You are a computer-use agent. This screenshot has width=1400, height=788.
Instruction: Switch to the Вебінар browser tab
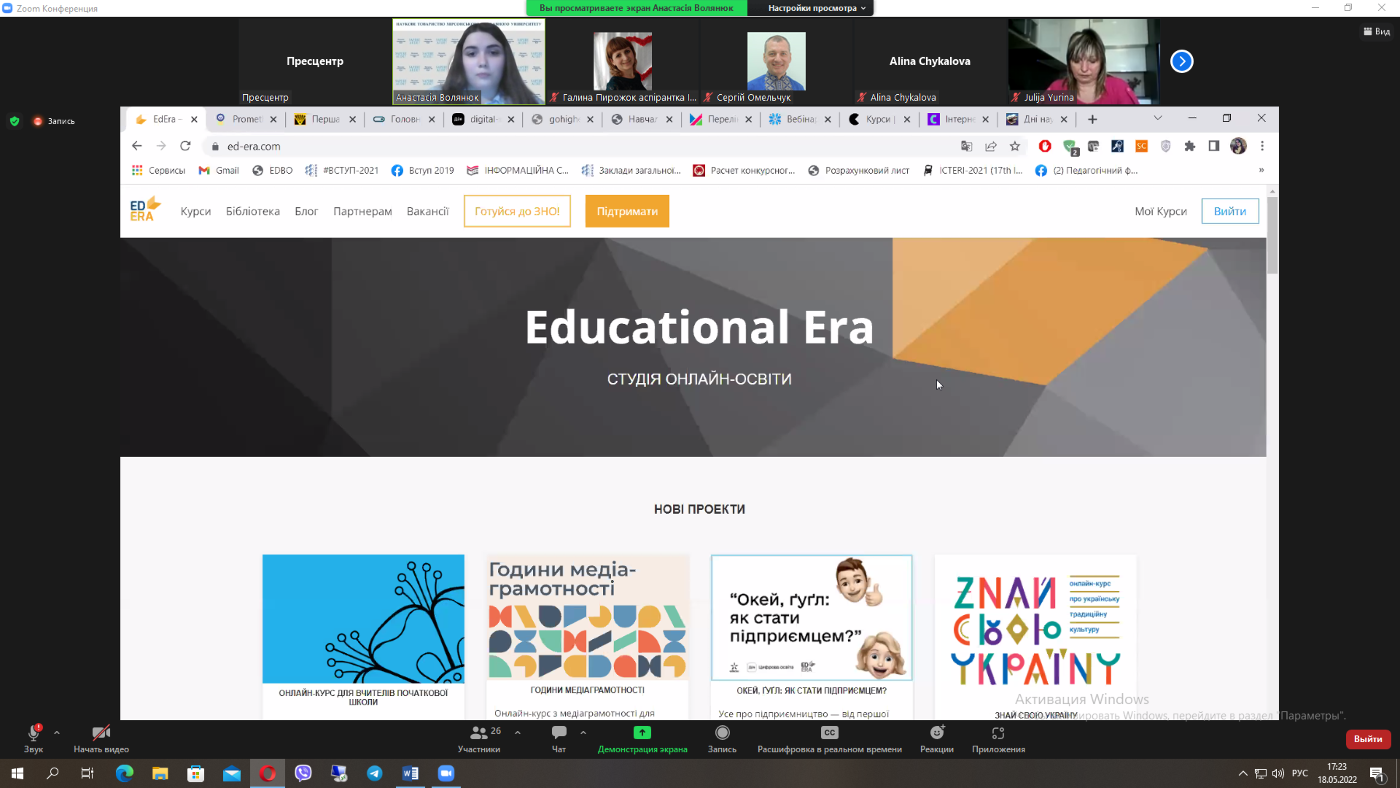coord(800,119)
